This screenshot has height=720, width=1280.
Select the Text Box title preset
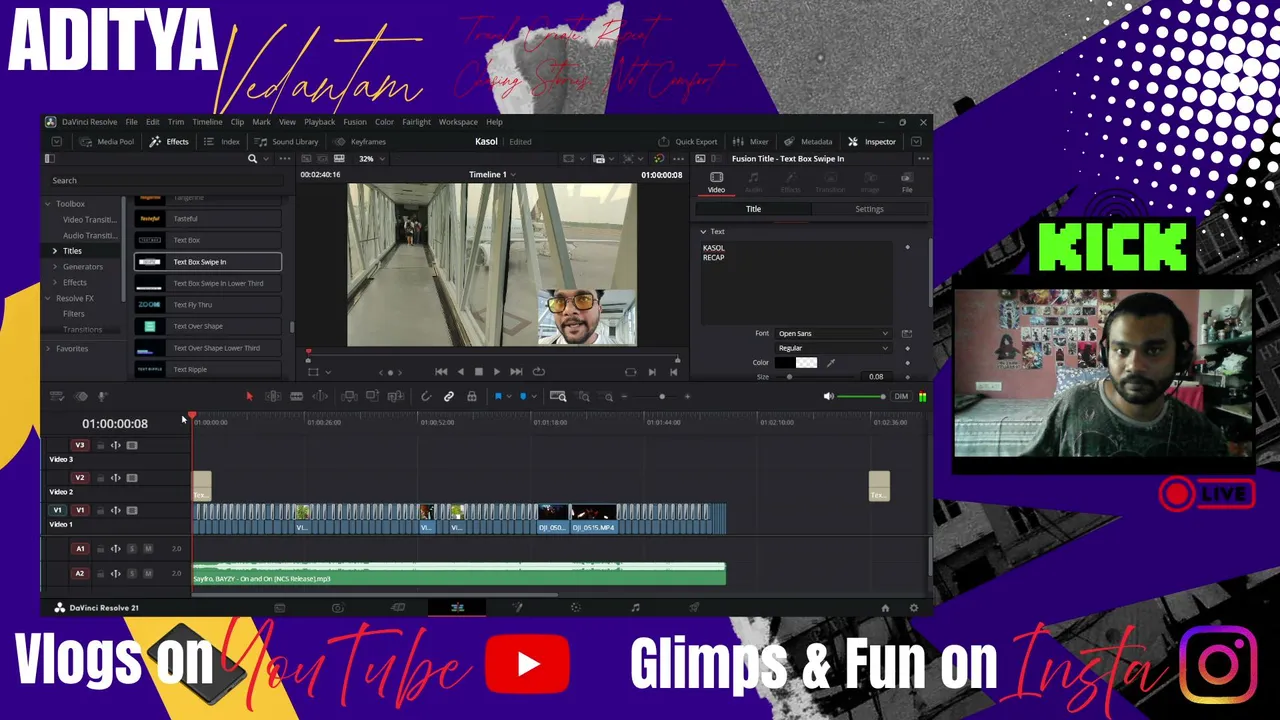pos(208,241)
